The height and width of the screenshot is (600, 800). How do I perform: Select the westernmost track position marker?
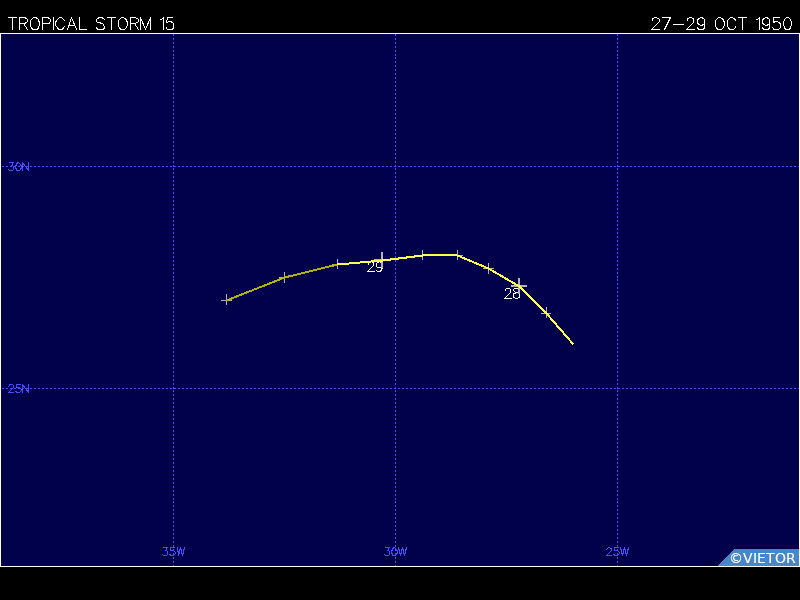click(x=227, y=300)
